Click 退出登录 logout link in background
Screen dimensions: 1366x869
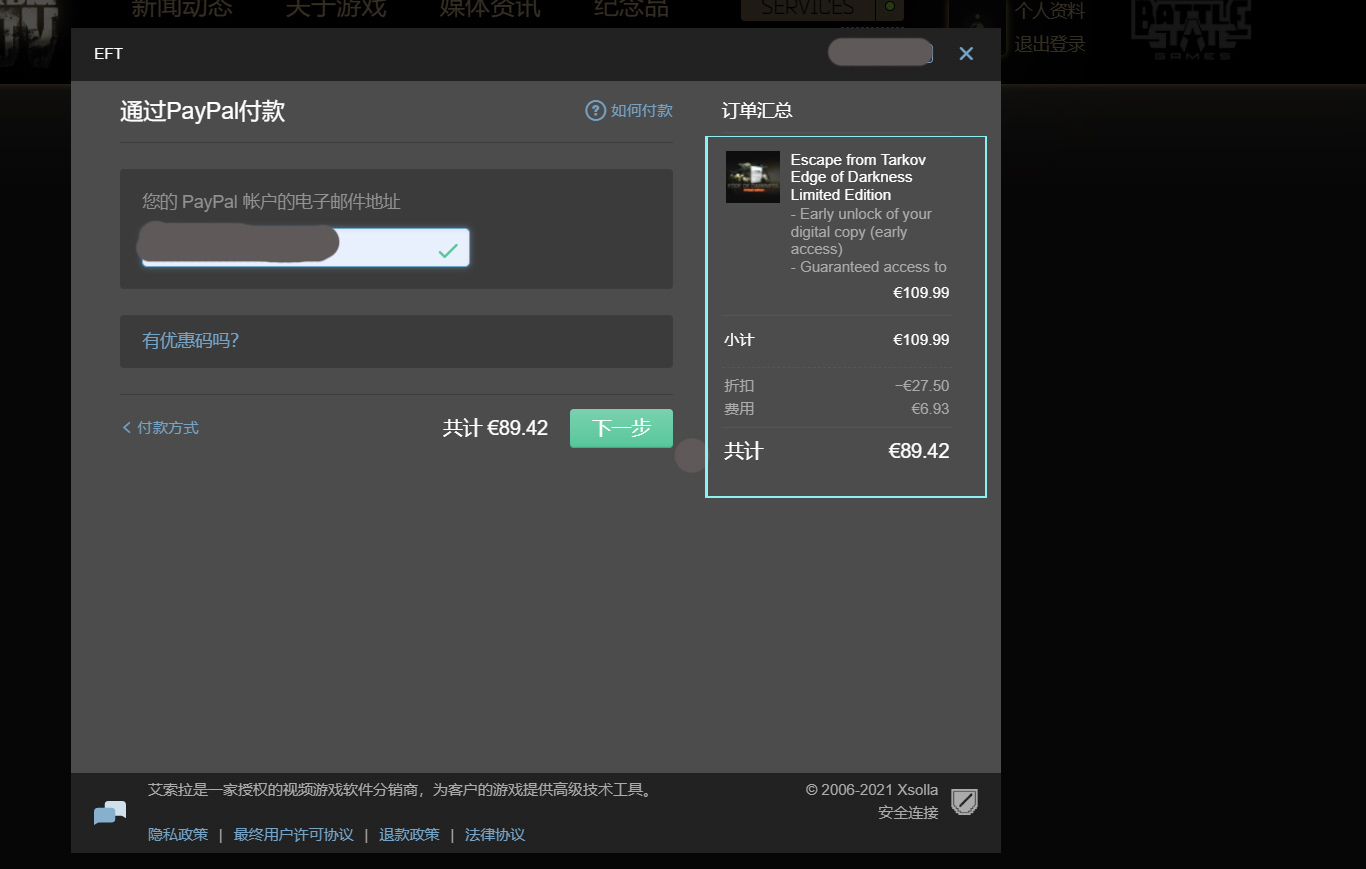click(x=1050, y=45)
